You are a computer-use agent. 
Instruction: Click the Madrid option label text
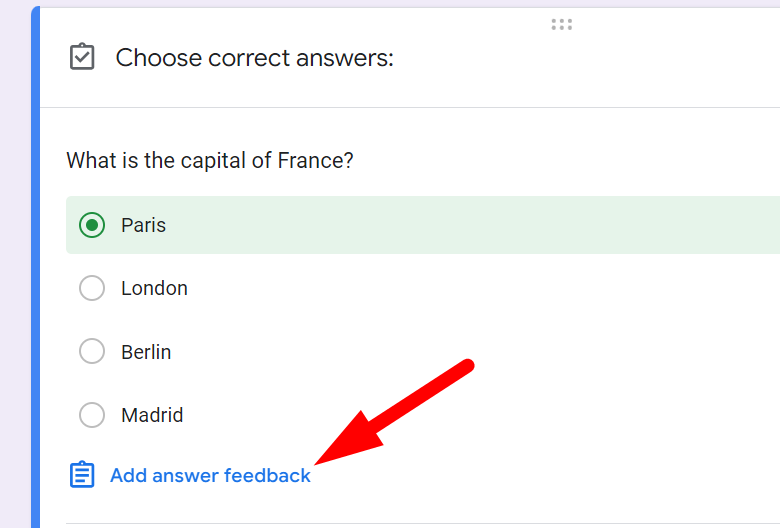point(152,415)
